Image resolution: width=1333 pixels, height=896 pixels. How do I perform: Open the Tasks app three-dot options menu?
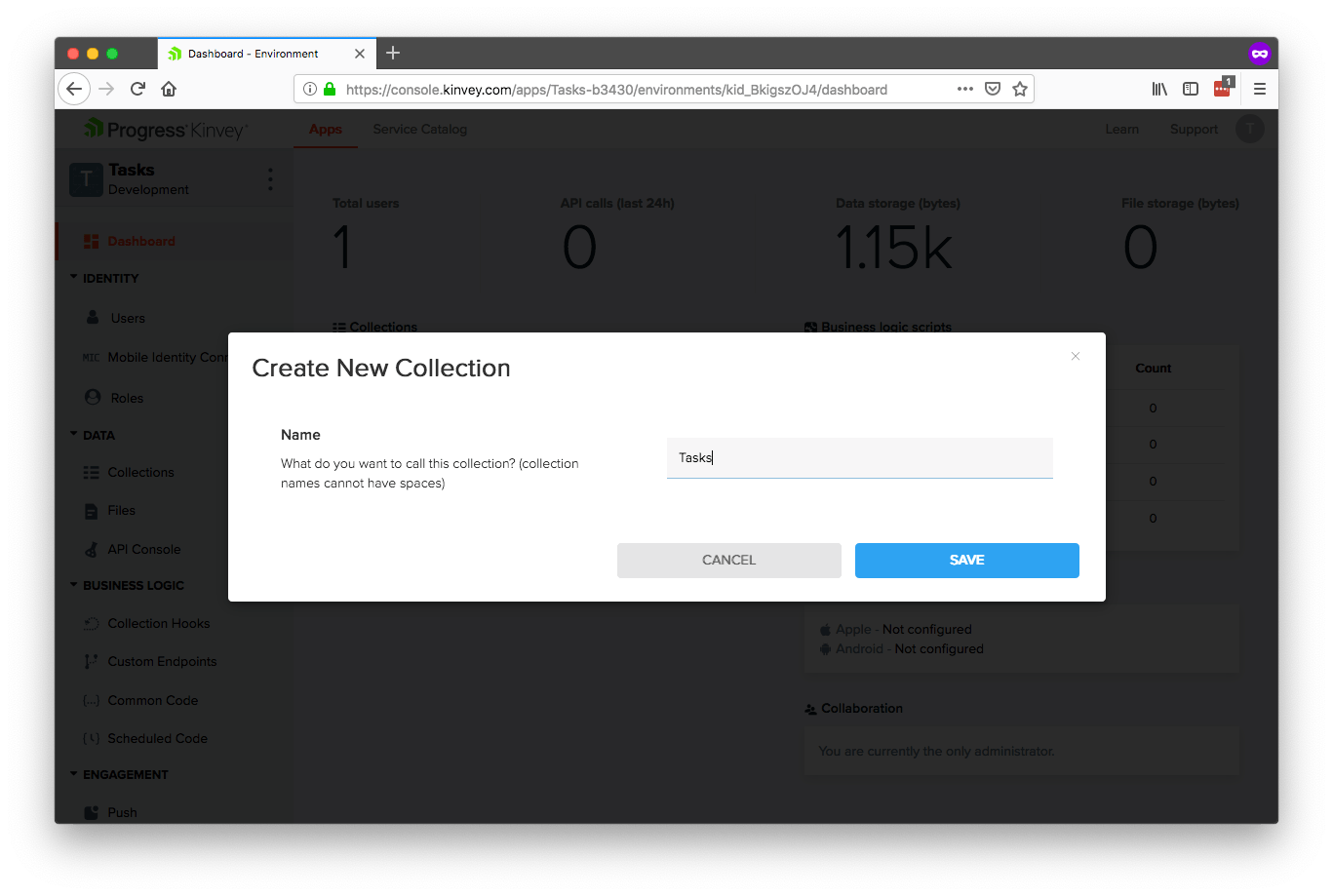[x=270, y=179]
